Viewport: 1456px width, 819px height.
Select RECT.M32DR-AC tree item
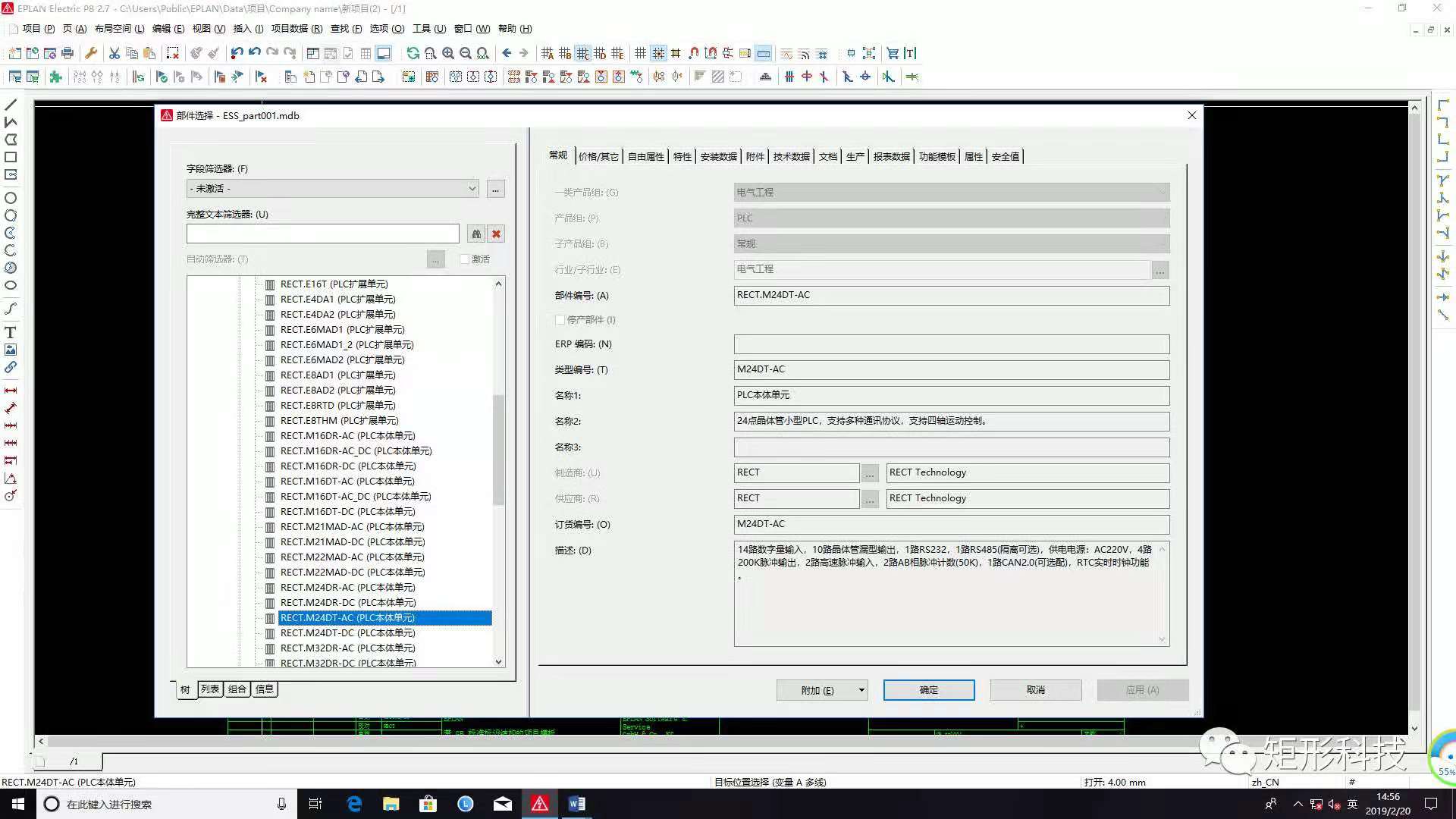click(x=348, y=648)
